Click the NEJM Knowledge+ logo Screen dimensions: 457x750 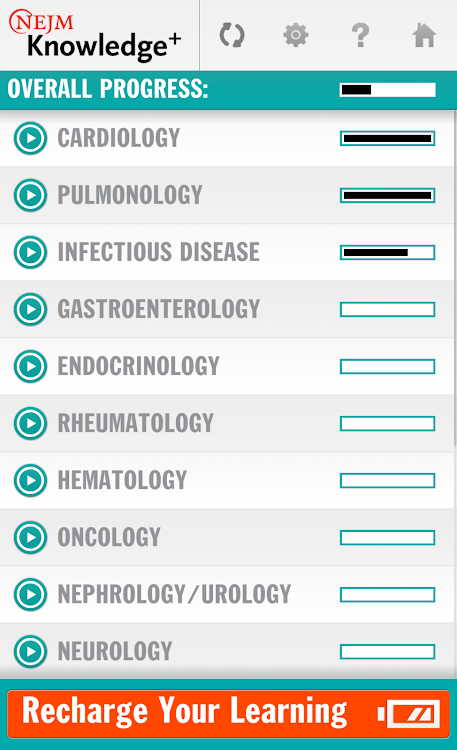click(95, 35)
